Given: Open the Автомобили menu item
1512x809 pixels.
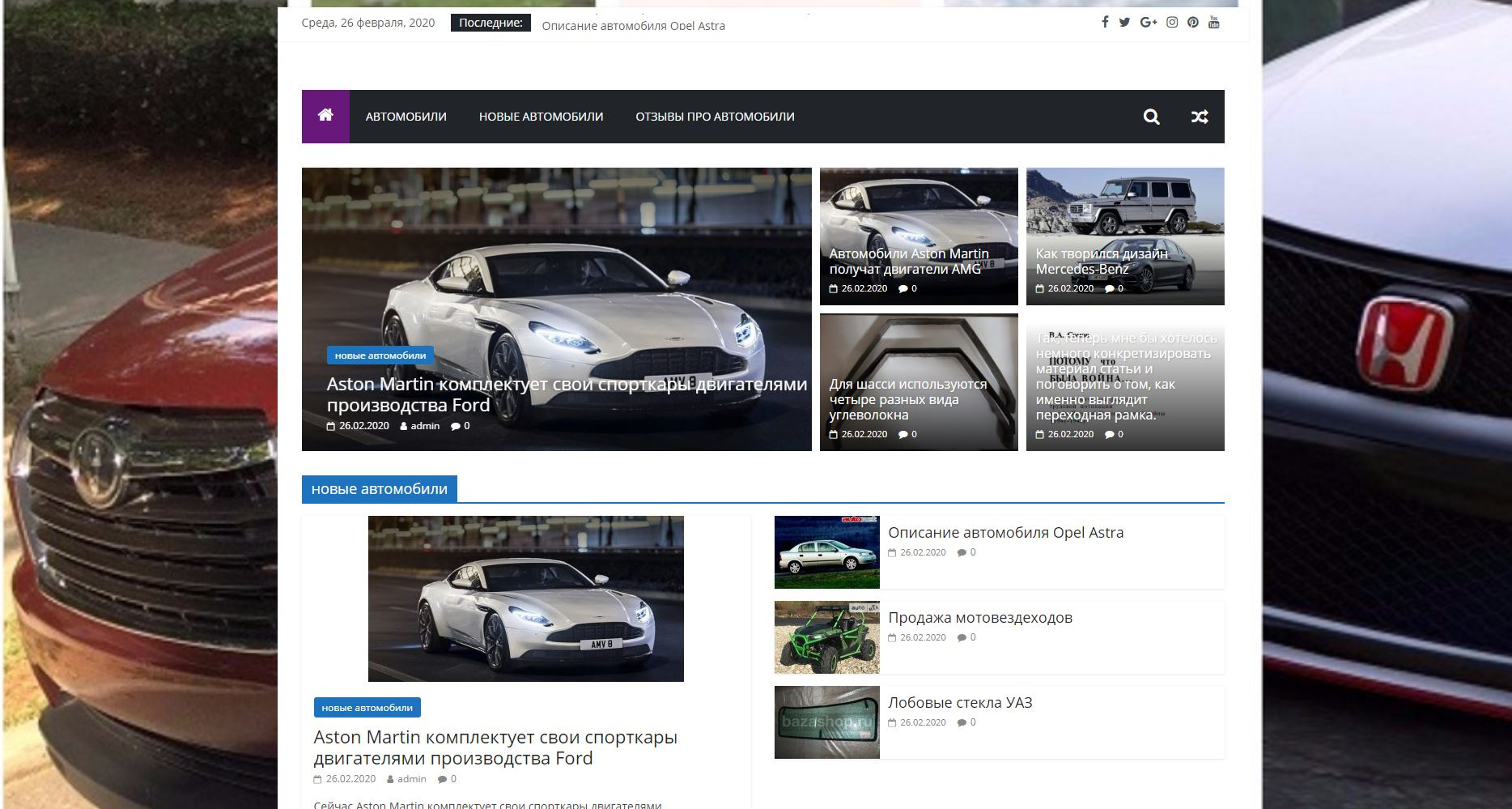Looking at the screenshot, I should click(406, 117).
